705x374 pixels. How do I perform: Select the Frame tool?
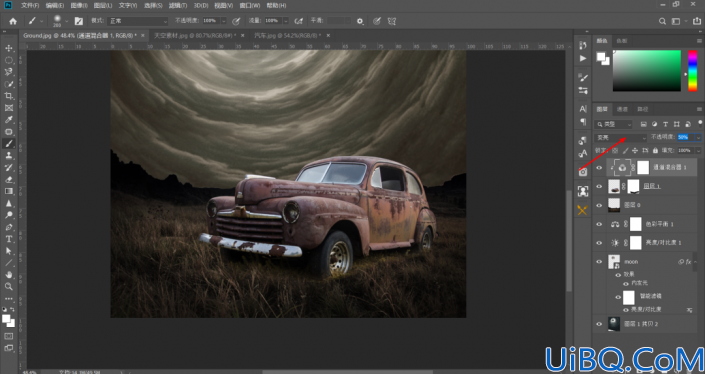coord(9,108)
